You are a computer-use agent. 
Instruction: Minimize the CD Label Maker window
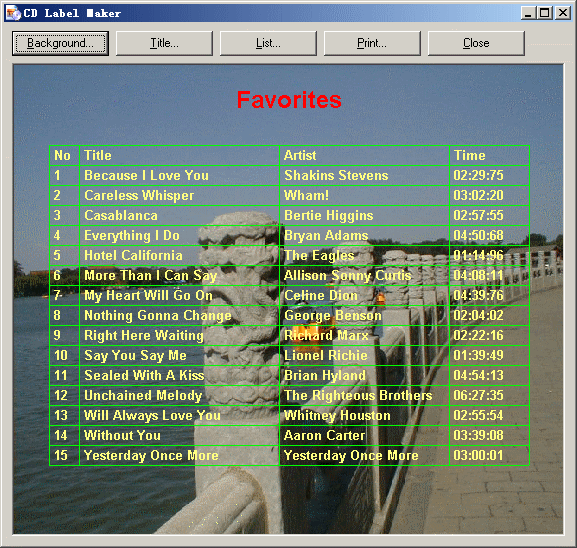coord(528,13)
